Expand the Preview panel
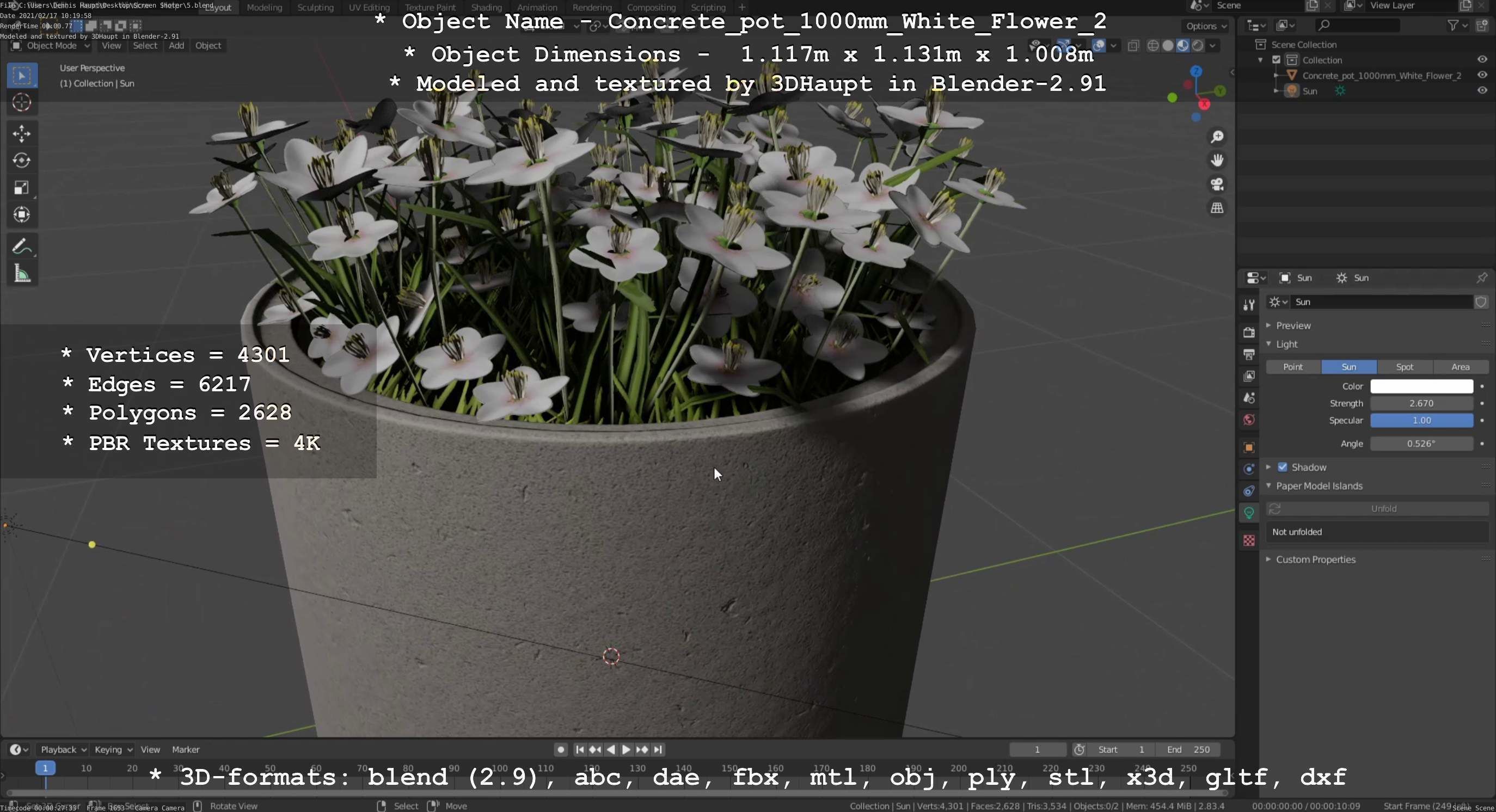Image resolution: width=1496 pixels, height=812 pixels. tap(1293, 325)
